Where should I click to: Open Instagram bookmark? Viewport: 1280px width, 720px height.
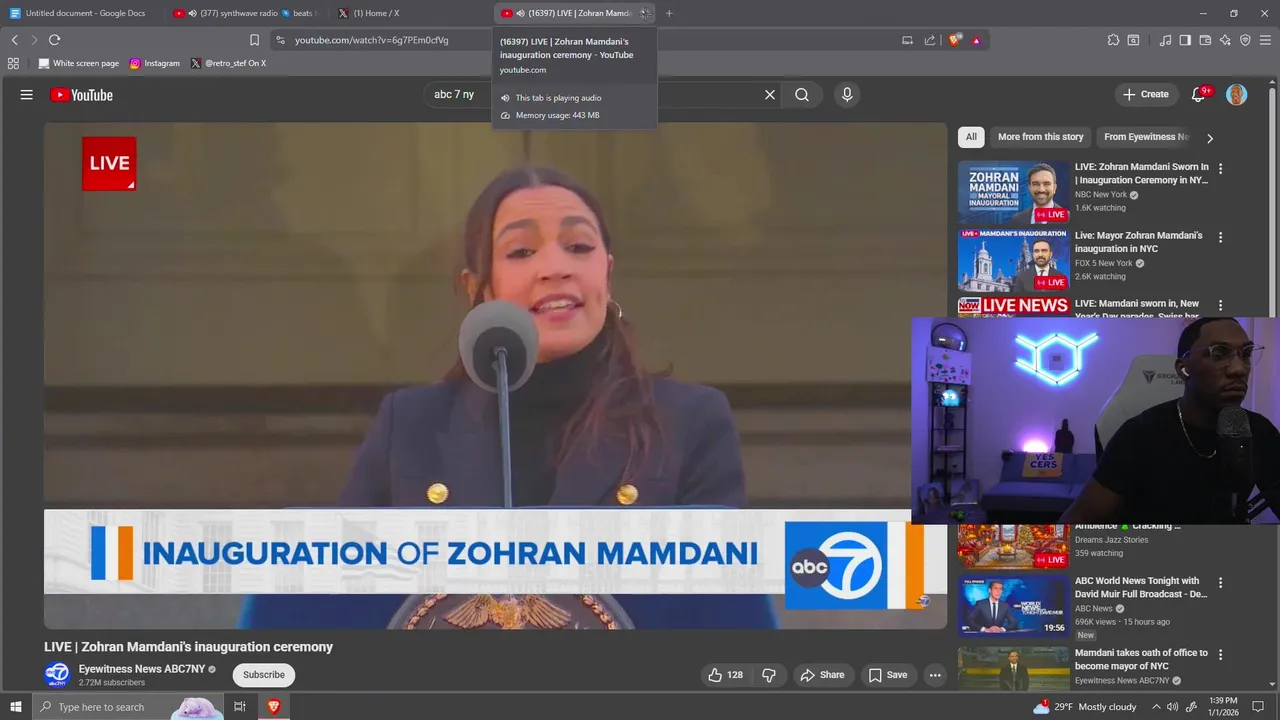tap(155, 63)
